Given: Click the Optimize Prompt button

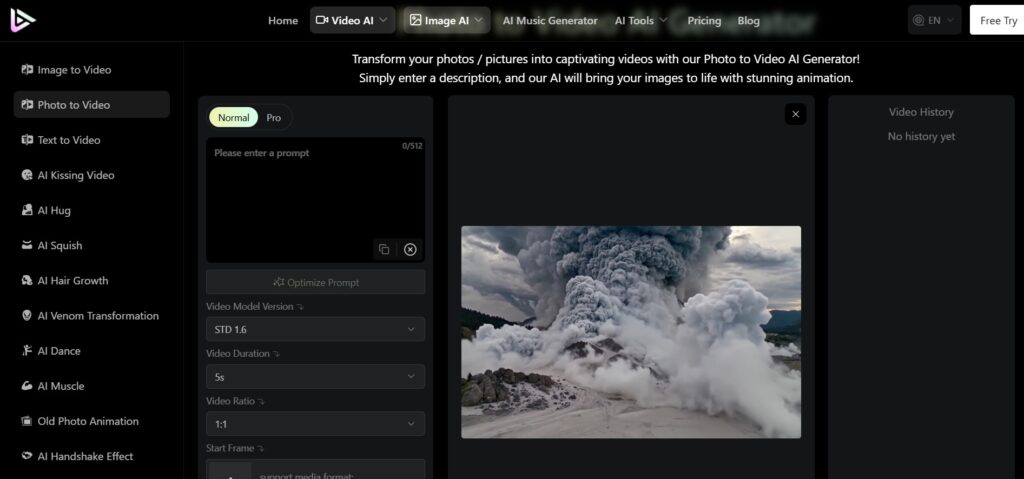Looking at the screenshot, I should pyautogui.click(x=315, y=282).
